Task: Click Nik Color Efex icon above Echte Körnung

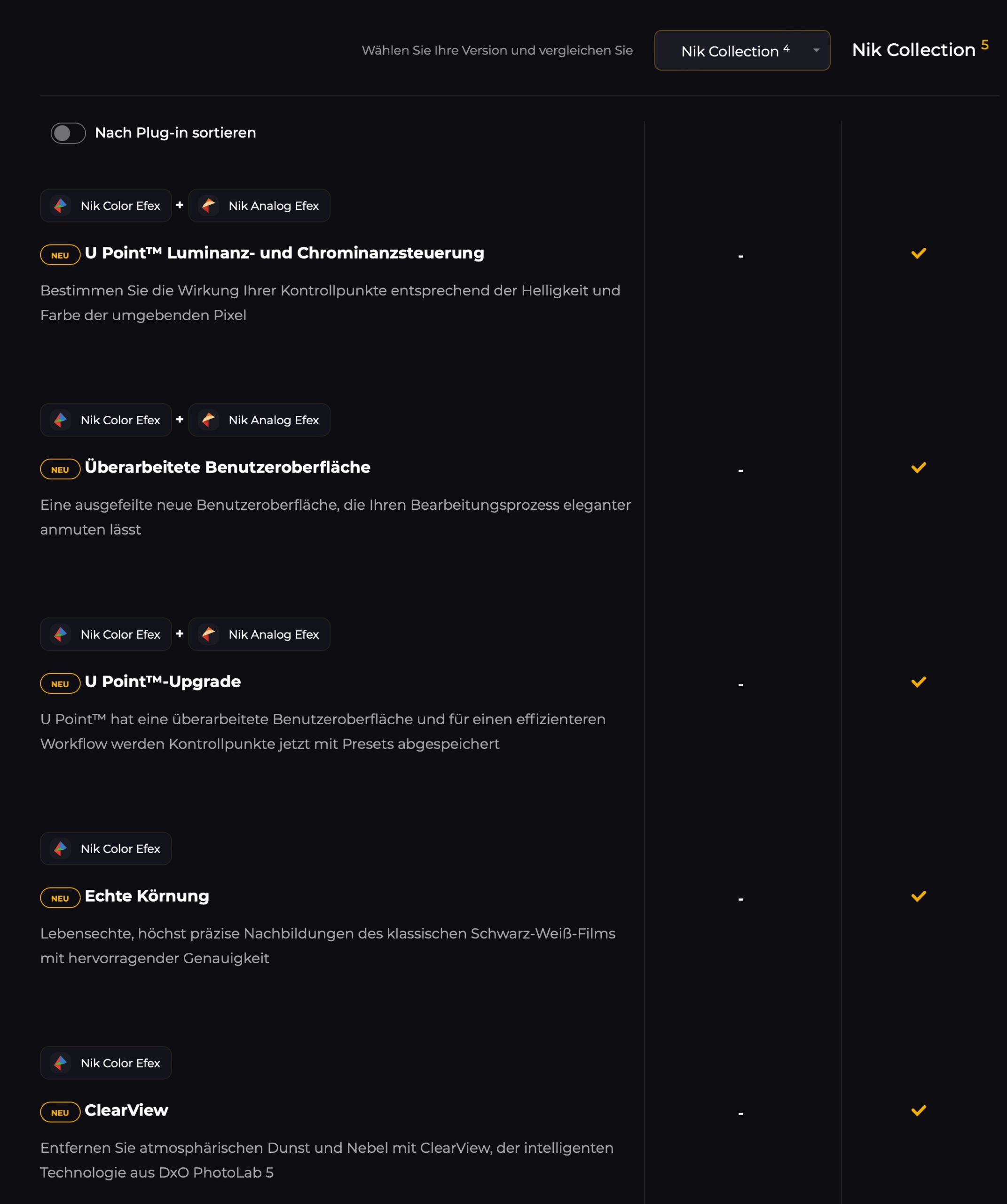Action: pyautogui.click(x=61, y=848)
